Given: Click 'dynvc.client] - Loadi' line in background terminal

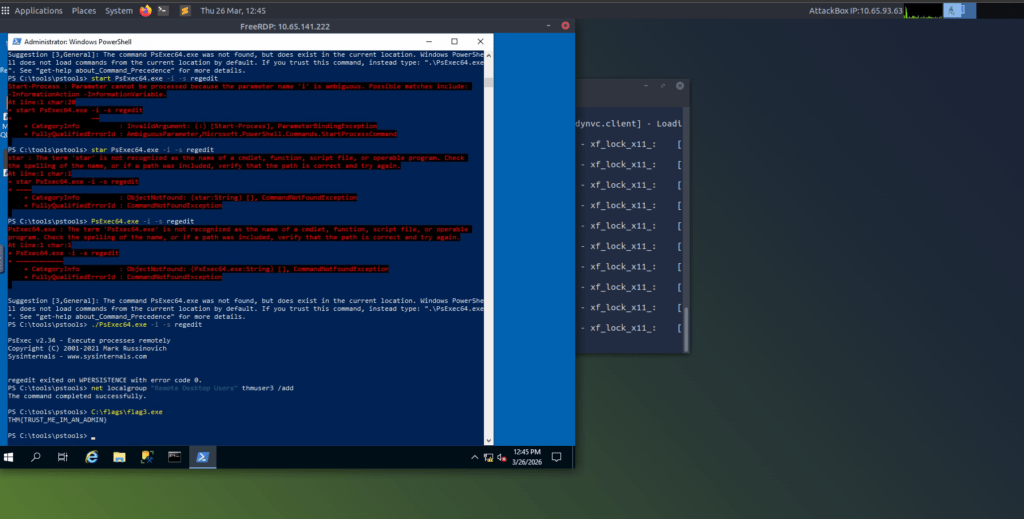Looking at the screenshot, I should coord(628,123).
